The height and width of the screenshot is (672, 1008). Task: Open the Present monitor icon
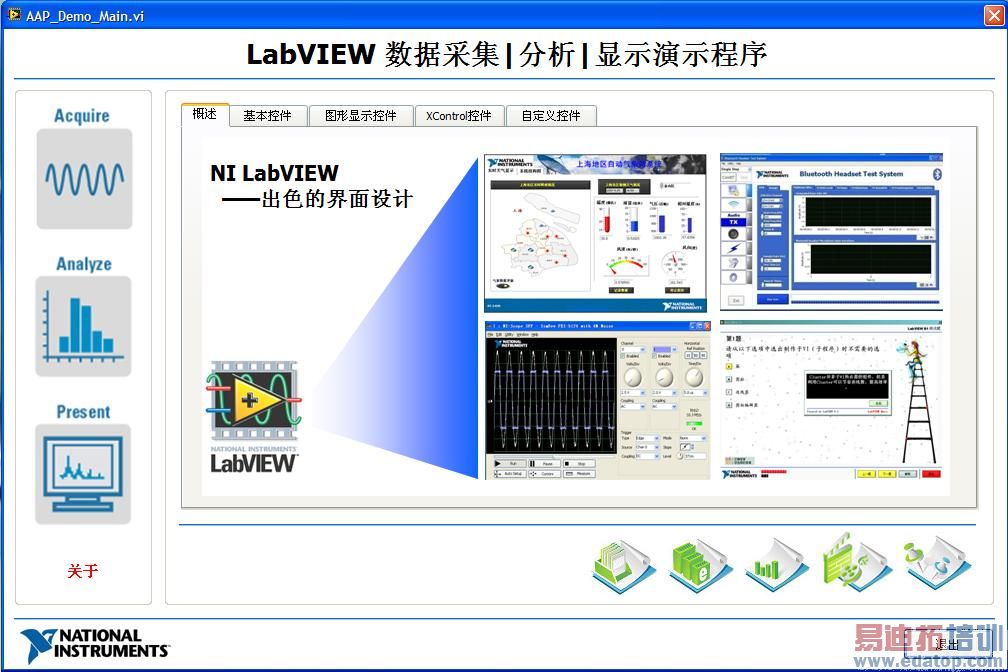coord(83,474)
